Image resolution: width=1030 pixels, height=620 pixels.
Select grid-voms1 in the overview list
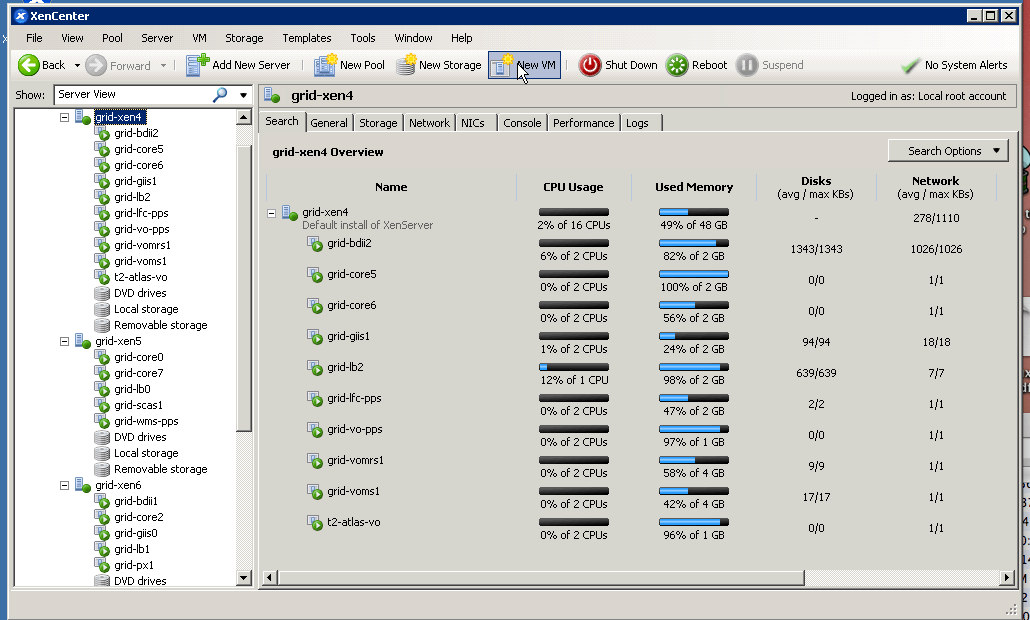point(353,491)
